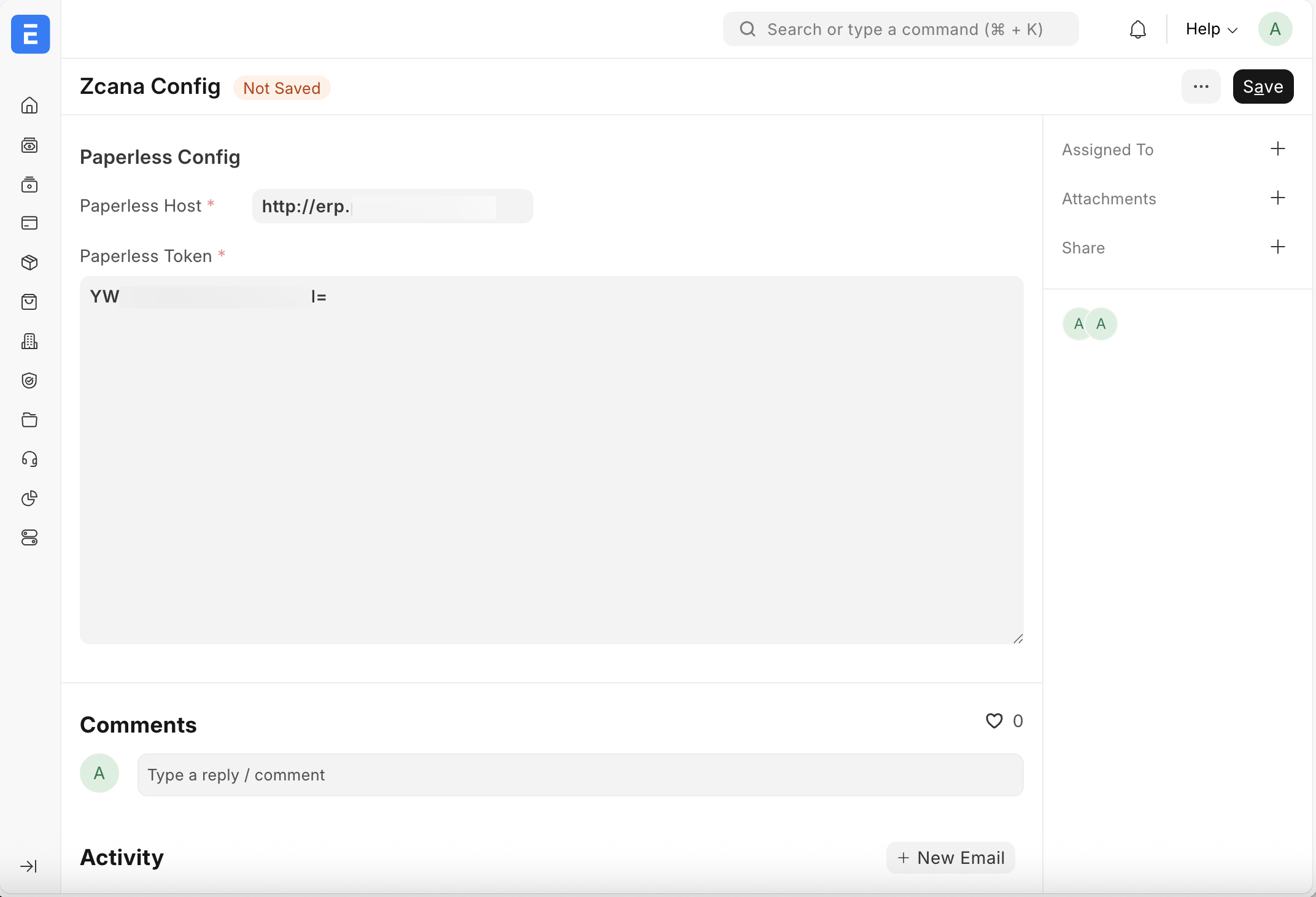Expand the sidebar with arrow icon
The height and width of the screenshot is (897, 1316).
[x=29, y=866]
